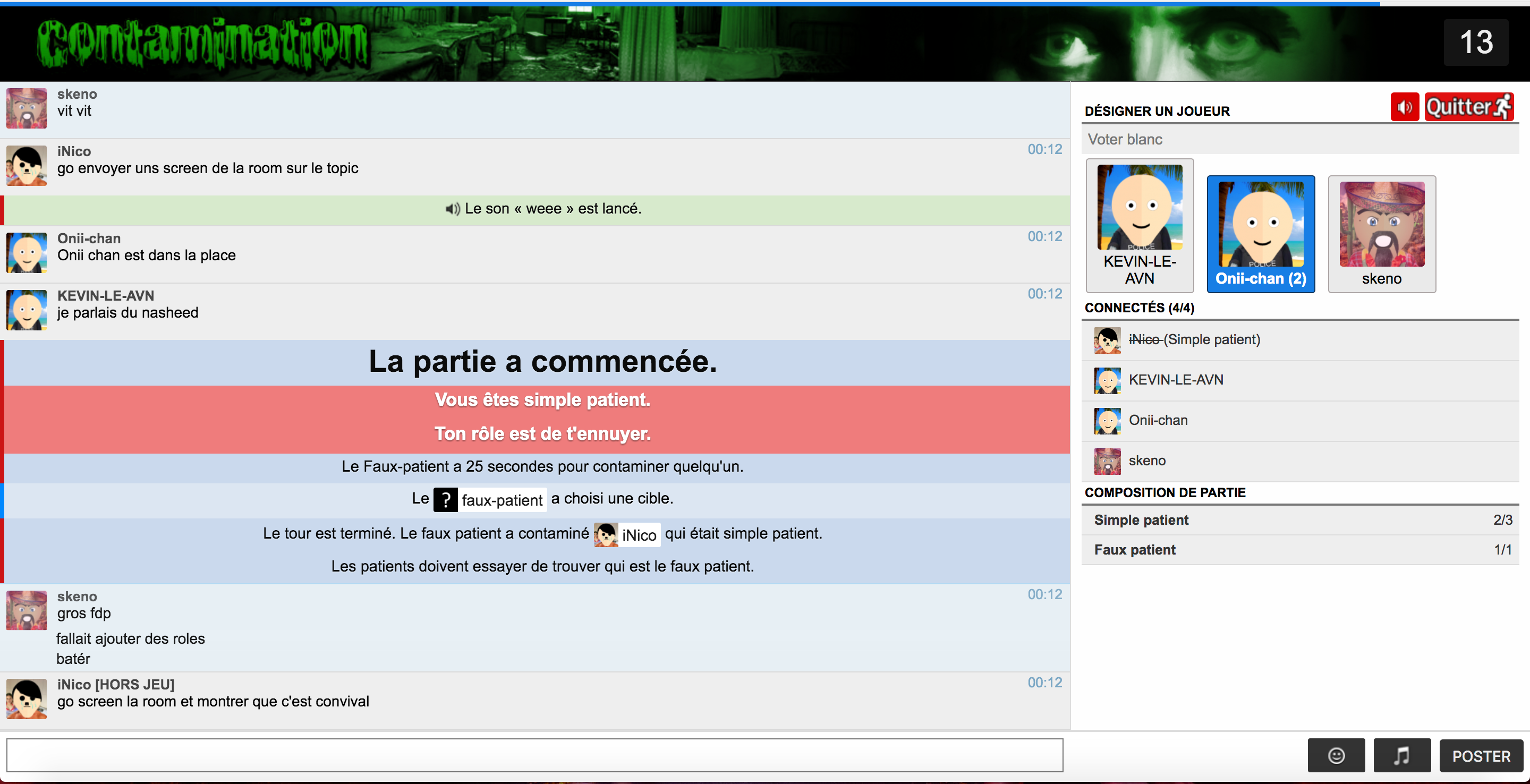Vote for KEVIN-LE-AVN player card
1530x784 pixels.
[1139, 226]
